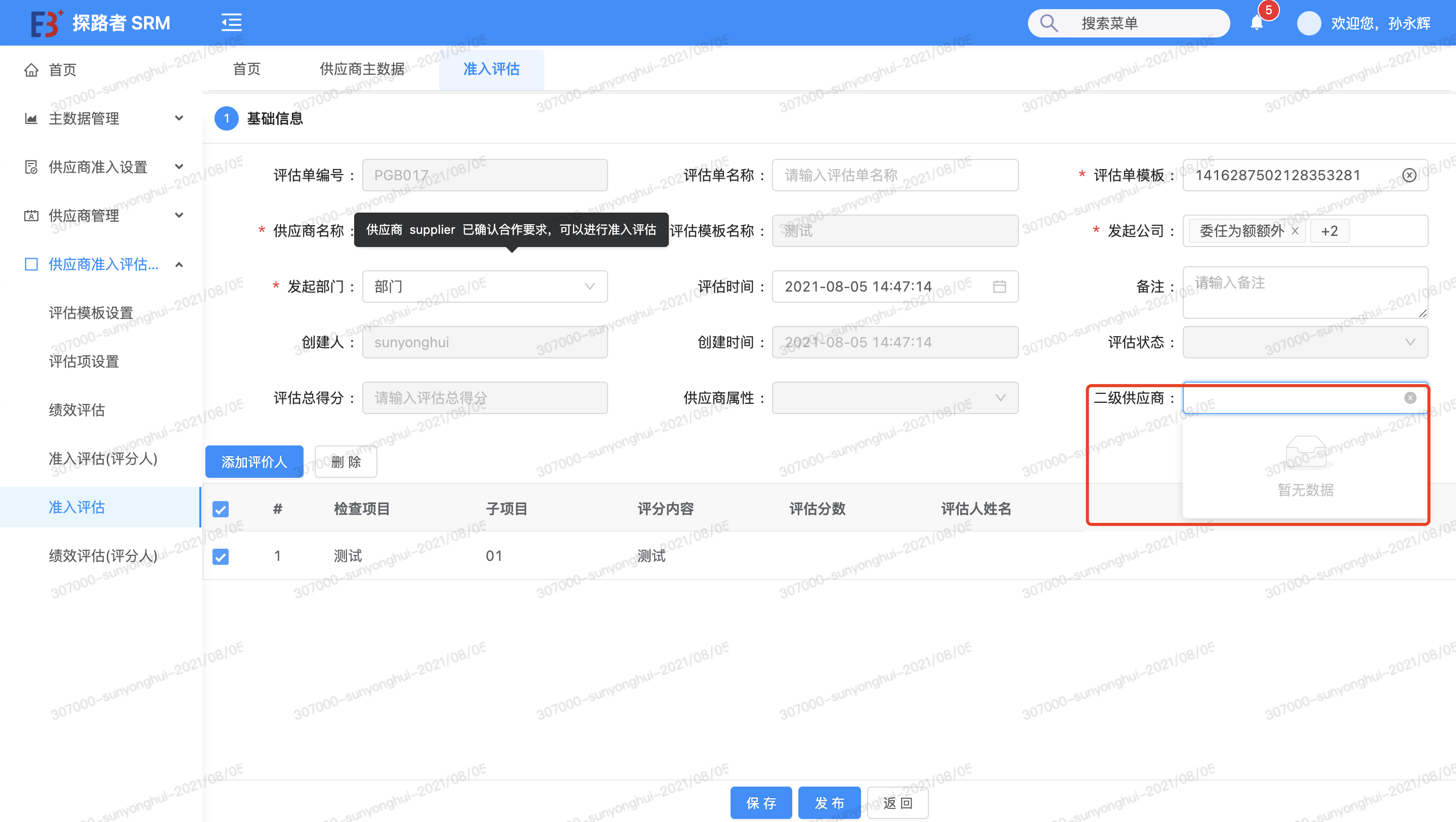
Task: Uncheck the row 1 测试 checkbox
Action: click(221, 556)
